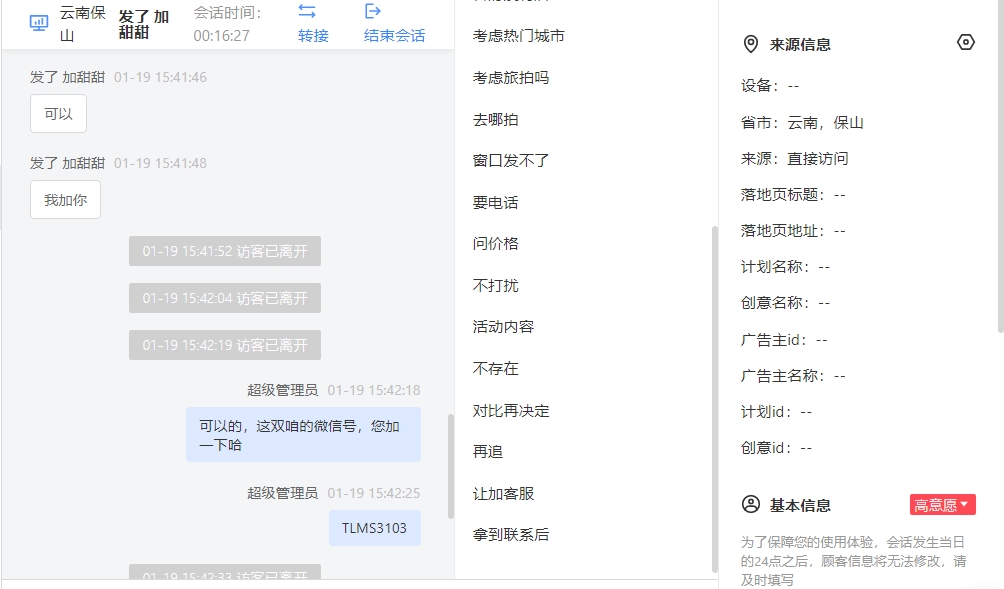The image size is (1004, 589).
Task: Click the user profile icon beside 基本信息
Action: tap(750, 504)
